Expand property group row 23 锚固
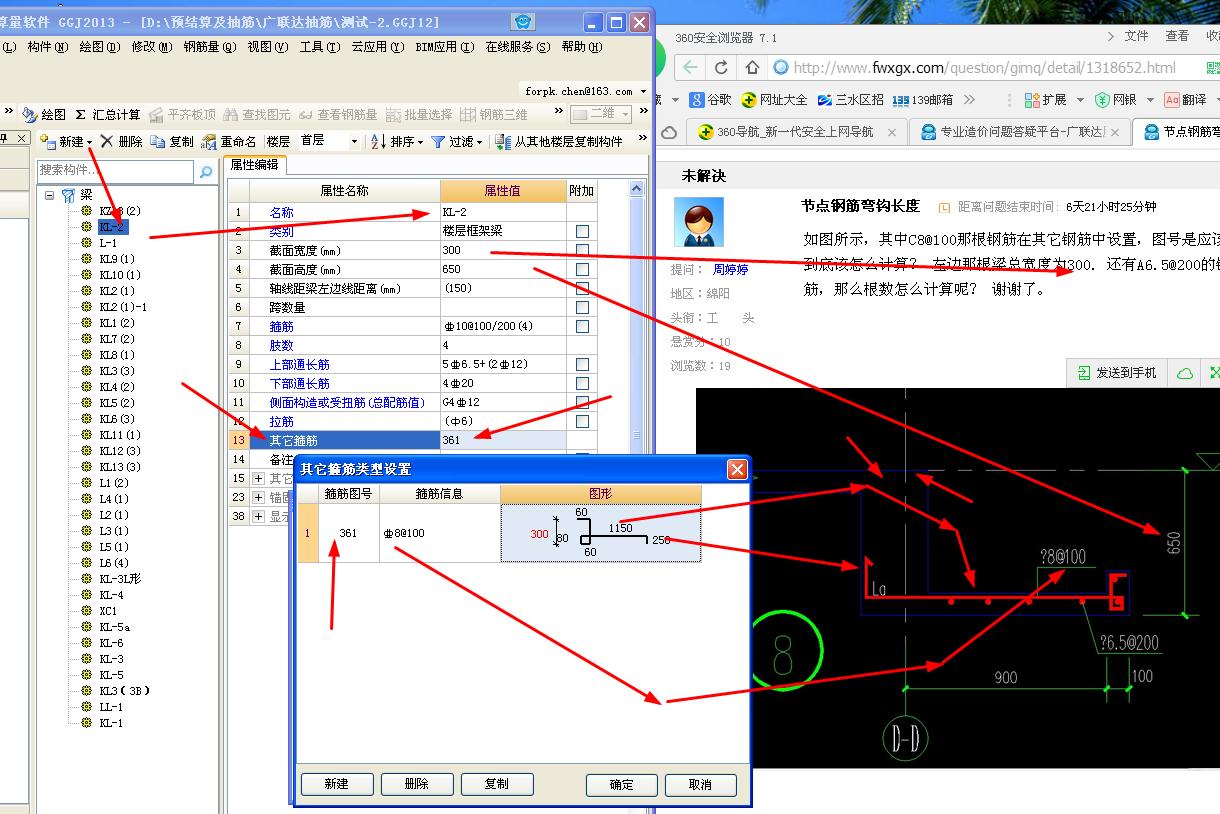This screenshot has height=814, width=1220. point(259,497)
